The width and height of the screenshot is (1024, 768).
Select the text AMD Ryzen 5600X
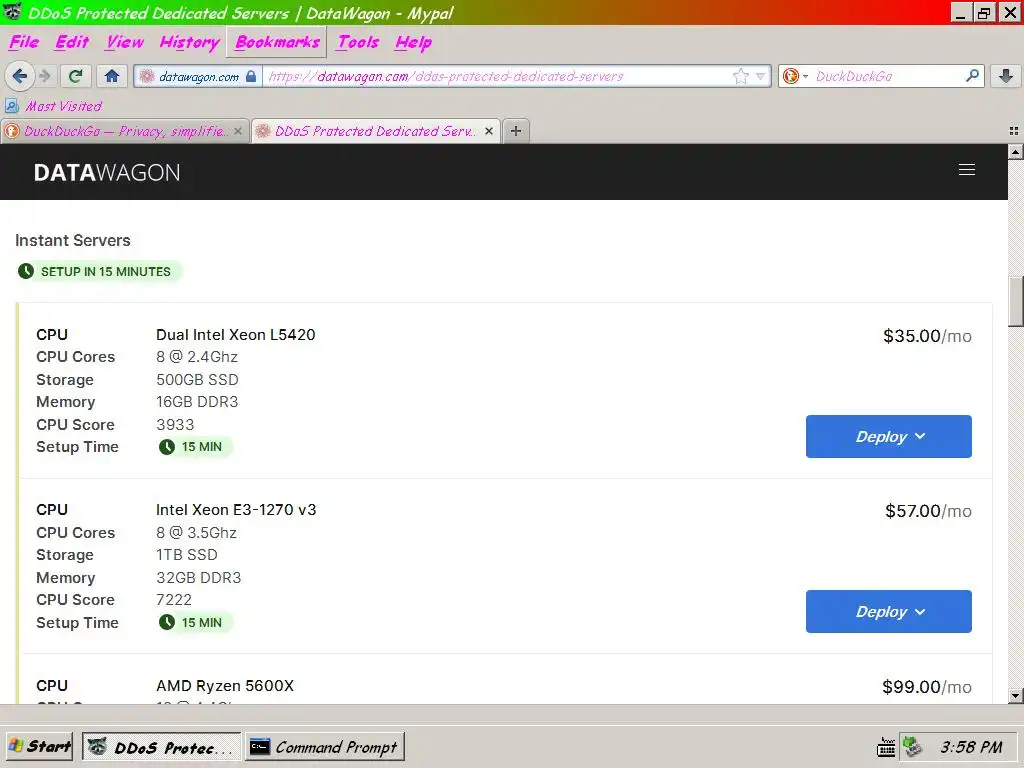225,686
